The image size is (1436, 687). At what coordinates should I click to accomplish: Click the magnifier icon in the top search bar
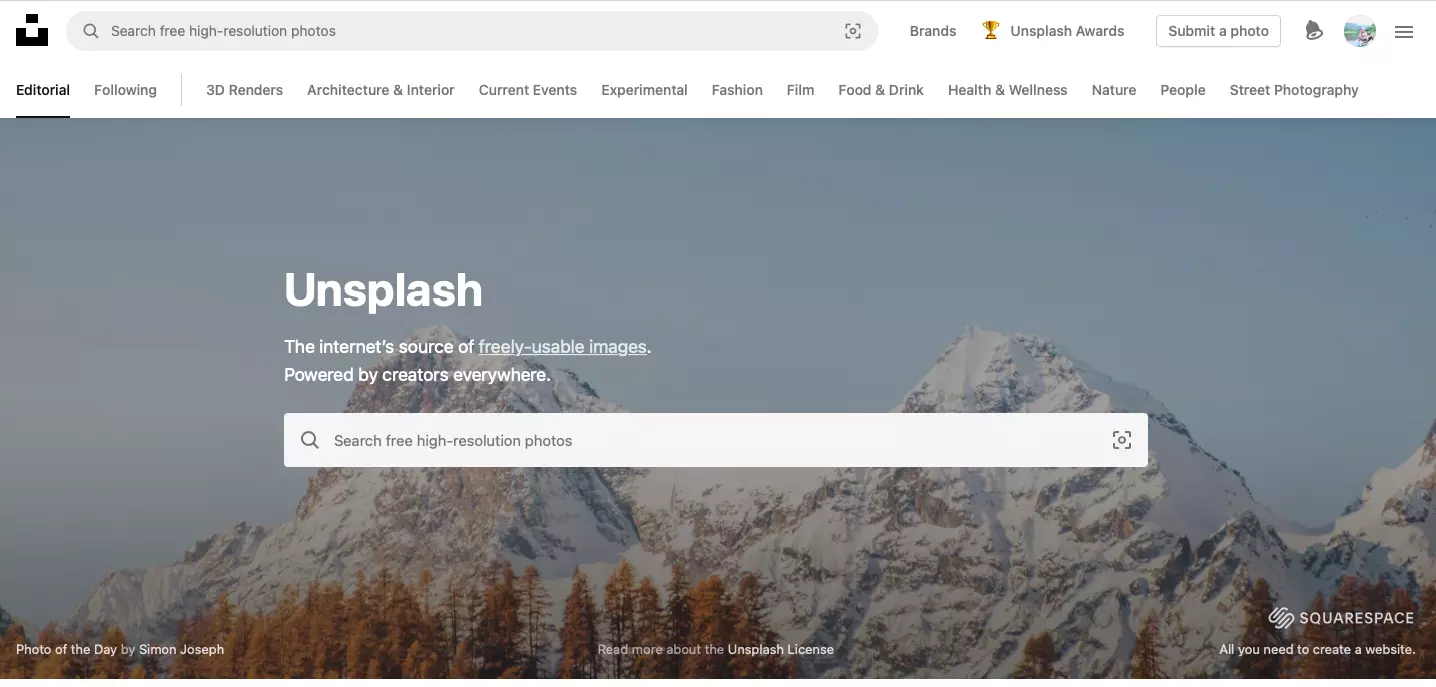[x=91, y=31]
